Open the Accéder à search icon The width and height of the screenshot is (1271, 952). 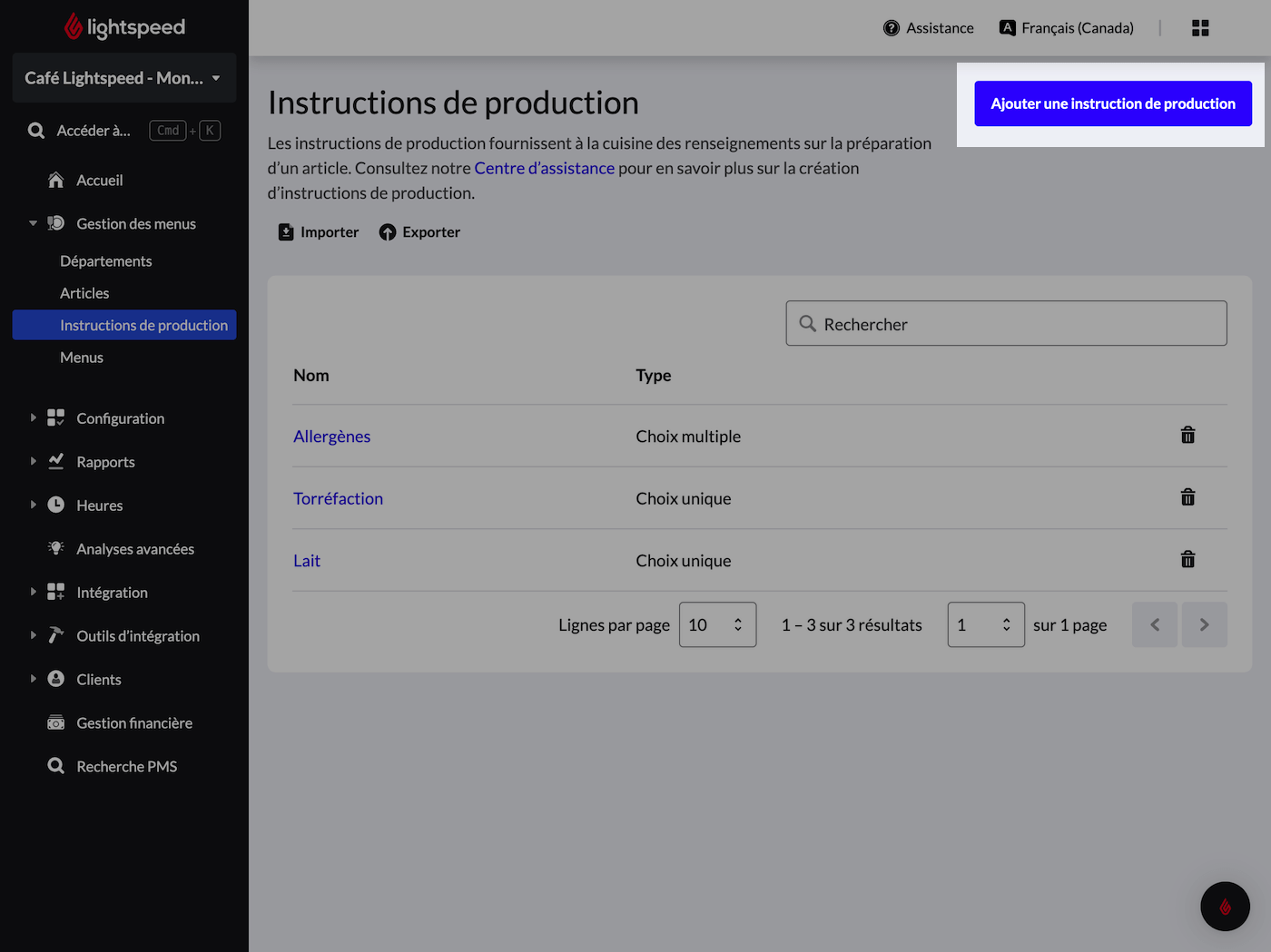pyautogui.click(x=36, y=131)
